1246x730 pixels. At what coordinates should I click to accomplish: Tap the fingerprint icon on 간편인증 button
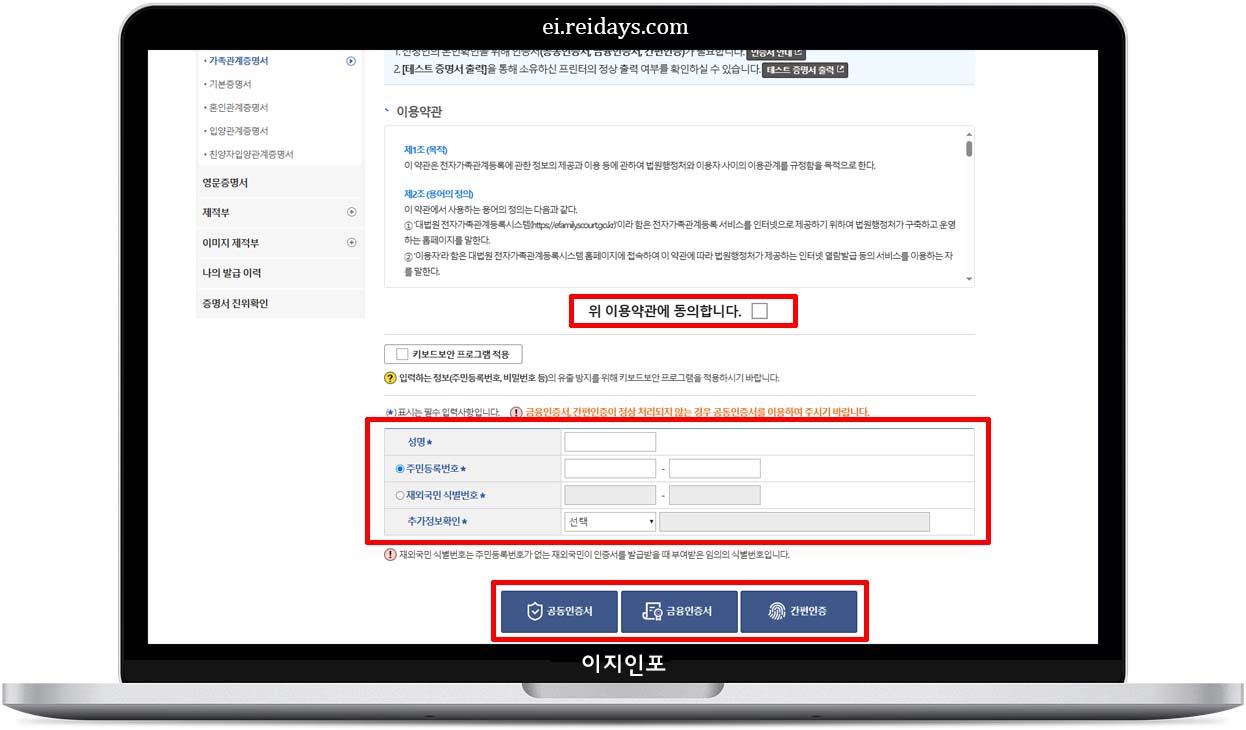pos(776,611)
